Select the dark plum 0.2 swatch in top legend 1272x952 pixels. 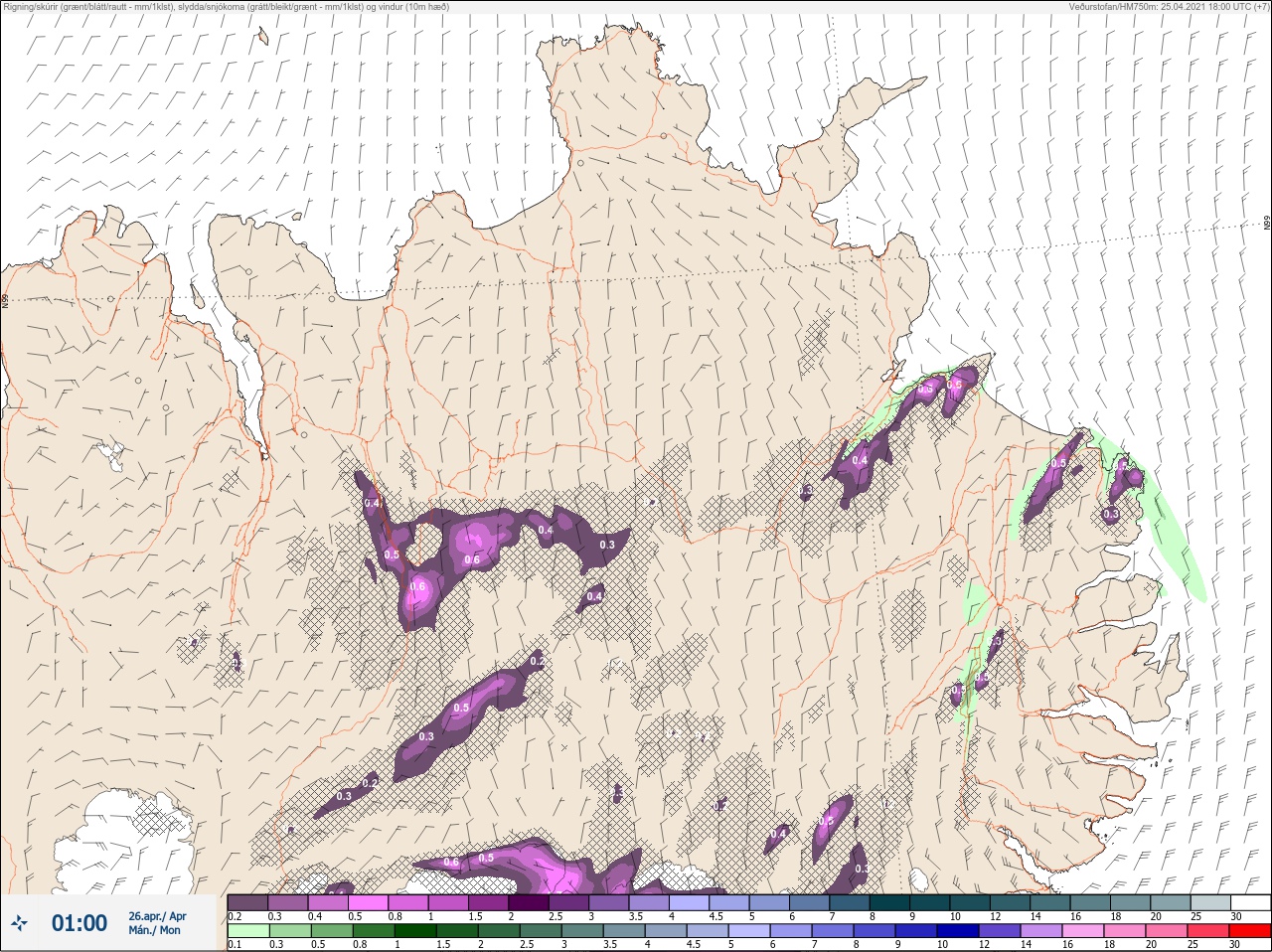(247, 902)
